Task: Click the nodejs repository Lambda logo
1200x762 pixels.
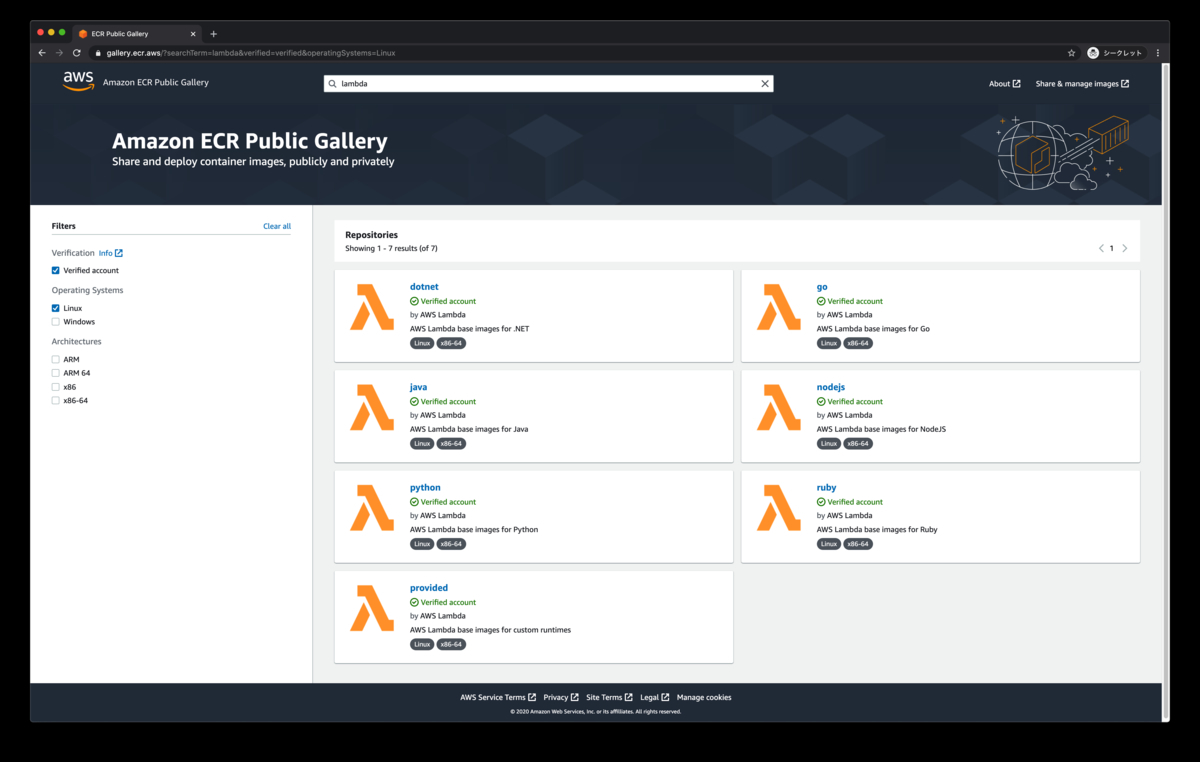Action: [x=779, y=407]
